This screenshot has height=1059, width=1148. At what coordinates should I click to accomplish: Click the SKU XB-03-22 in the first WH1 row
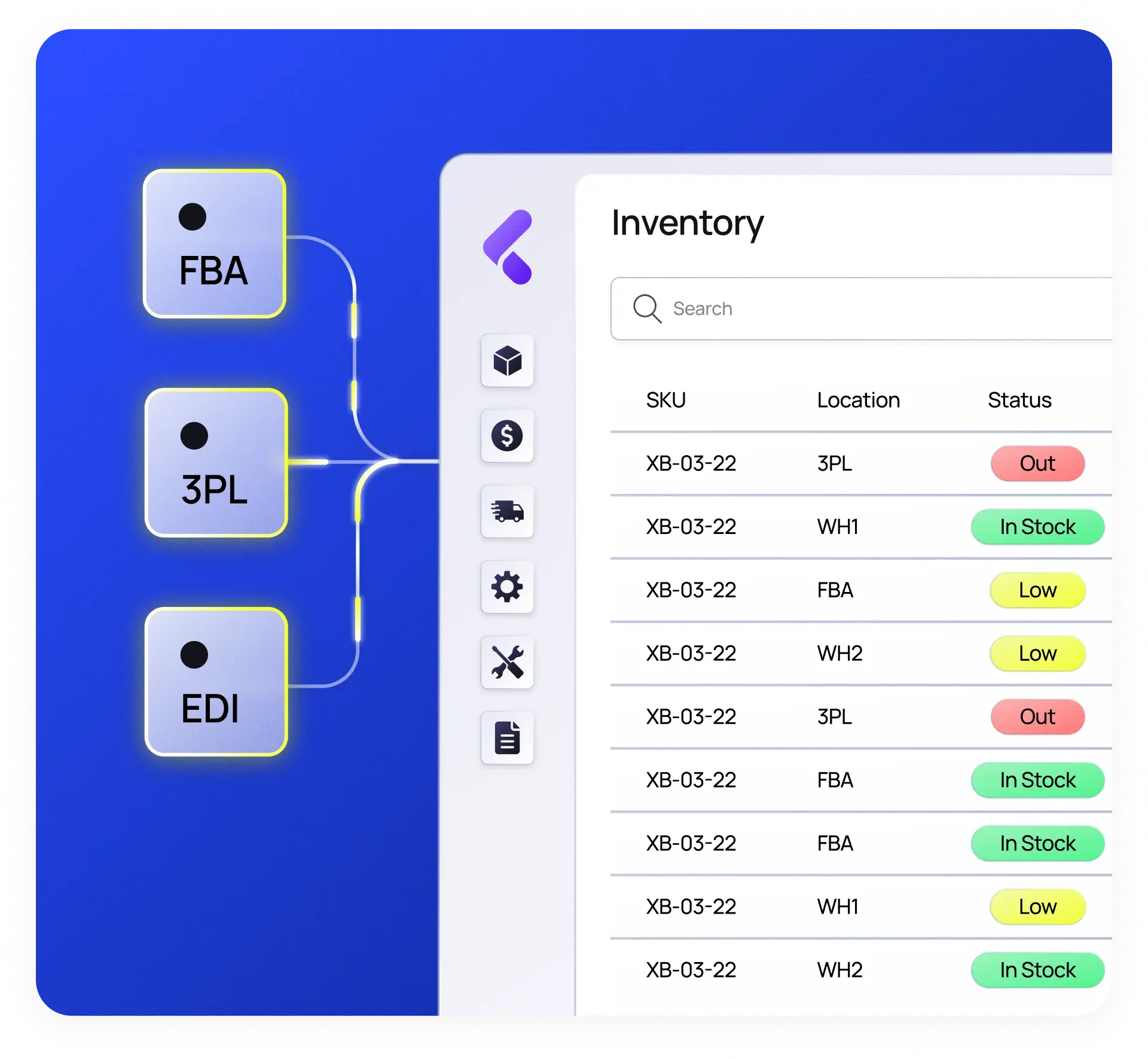(691, 527)
